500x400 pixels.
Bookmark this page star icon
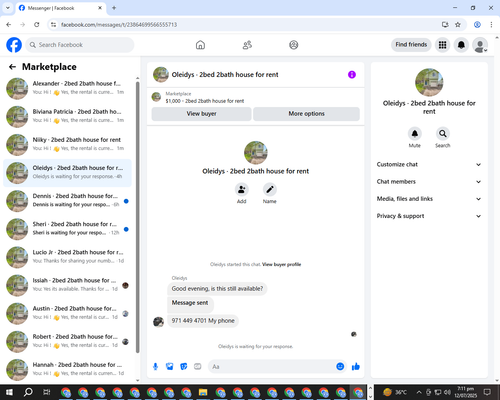[x=458, y=25]
